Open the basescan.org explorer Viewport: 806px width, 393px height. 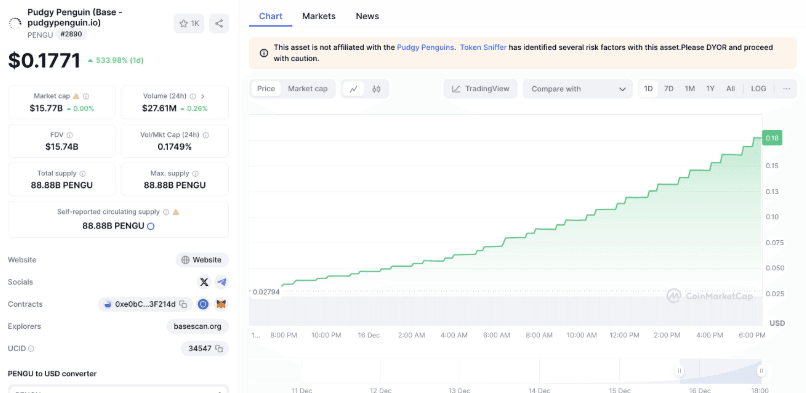[197, 326]
